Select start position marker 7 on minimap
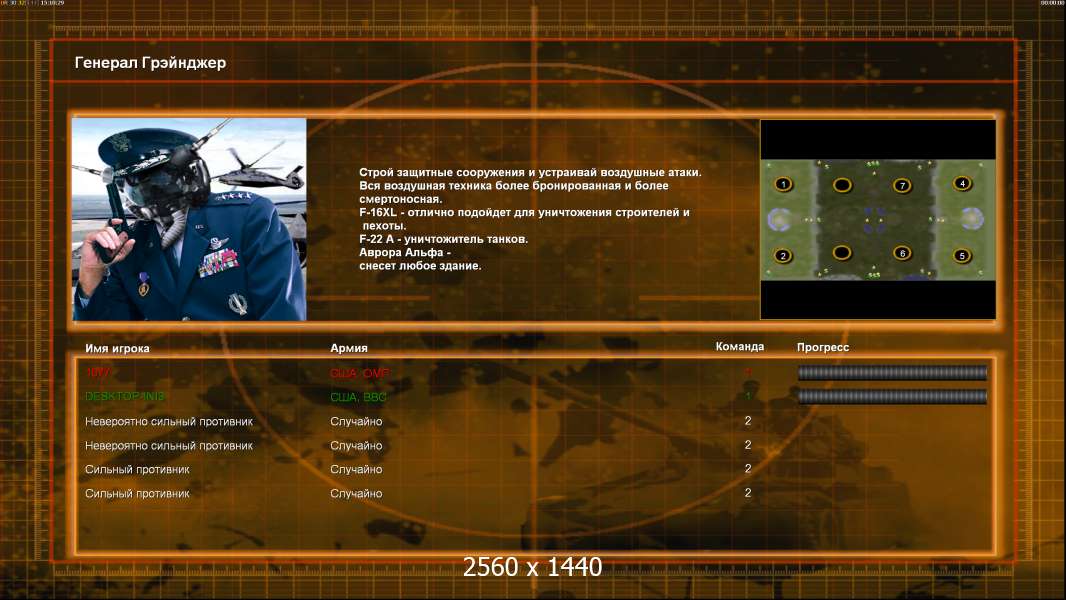Viewport: 1066px width, 600px height. (902, 185)
